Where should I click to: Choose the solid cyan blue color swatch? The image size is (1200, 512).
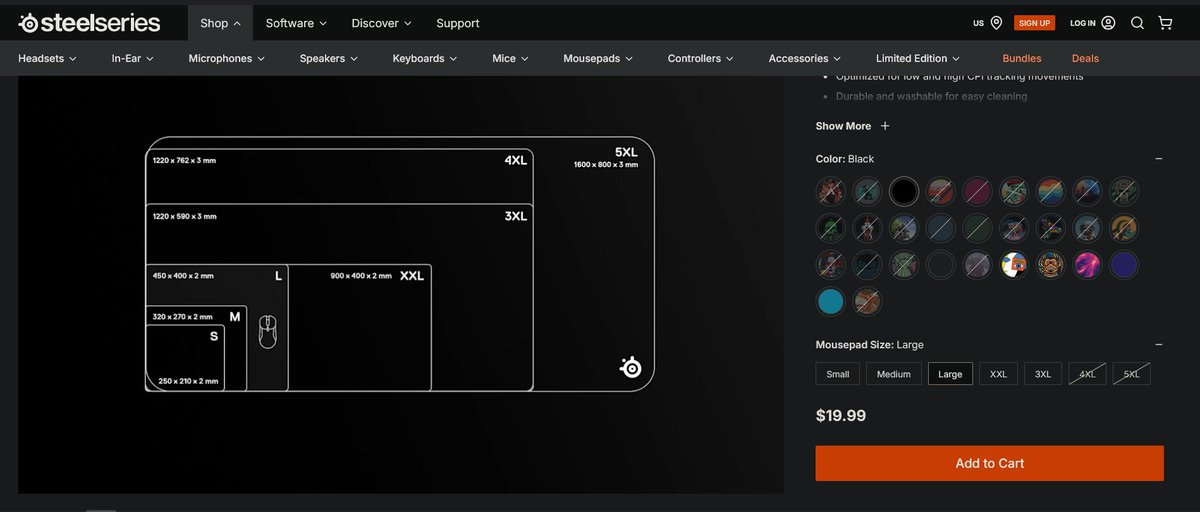pos(830,300)
